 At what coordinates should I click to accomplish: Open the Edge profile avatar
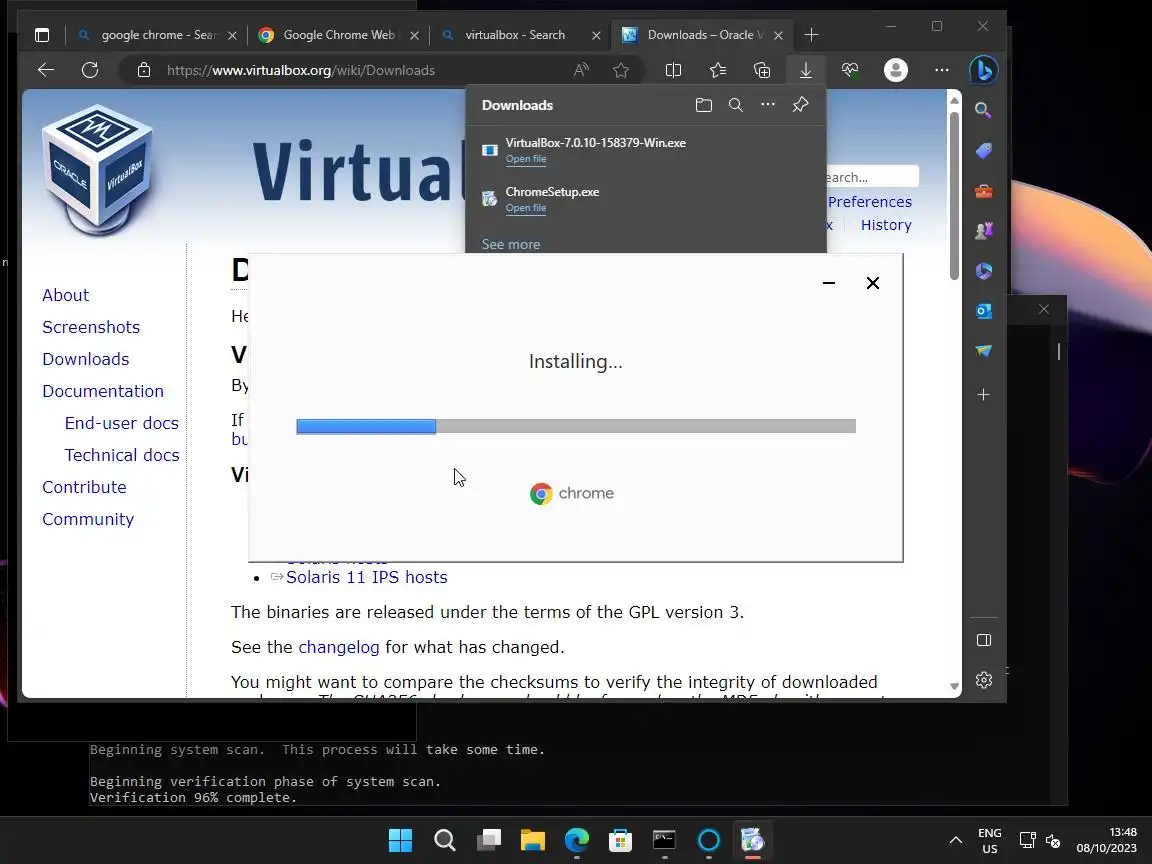coord(896,70)
